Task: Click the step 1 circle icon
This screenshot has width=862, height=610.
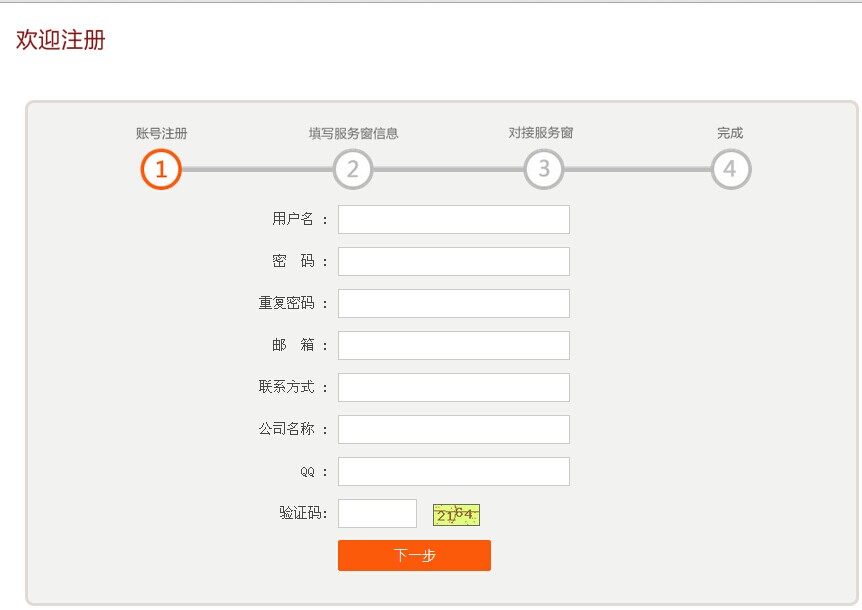Action: coord(161,169)
